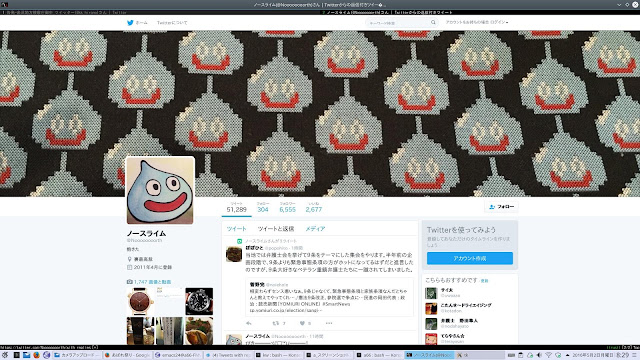The image size is (640, 360).
Task: Click the retweet indicator icon above first tweet
Action: pyautogui.click(x=240, y=241)
